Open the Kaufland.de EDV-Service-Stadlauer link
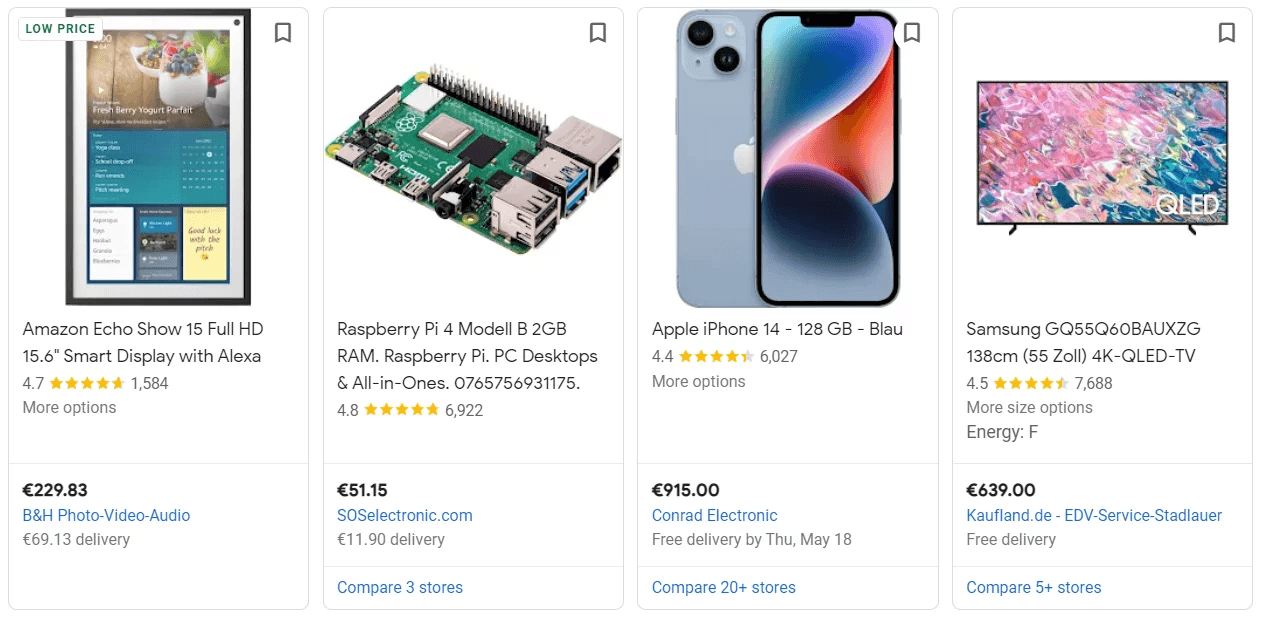The width and height of the screenshot is (1265, 618). 1092,515
